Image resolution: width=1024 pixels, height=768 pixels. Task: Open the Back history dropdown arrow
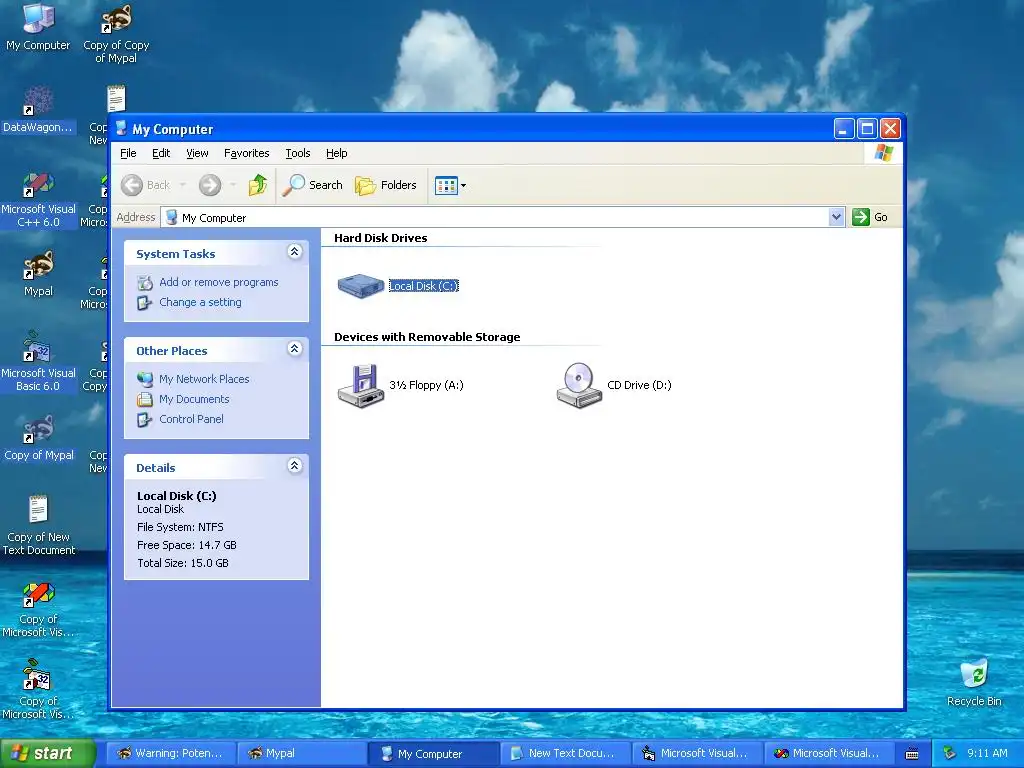(x=183, y=185)
